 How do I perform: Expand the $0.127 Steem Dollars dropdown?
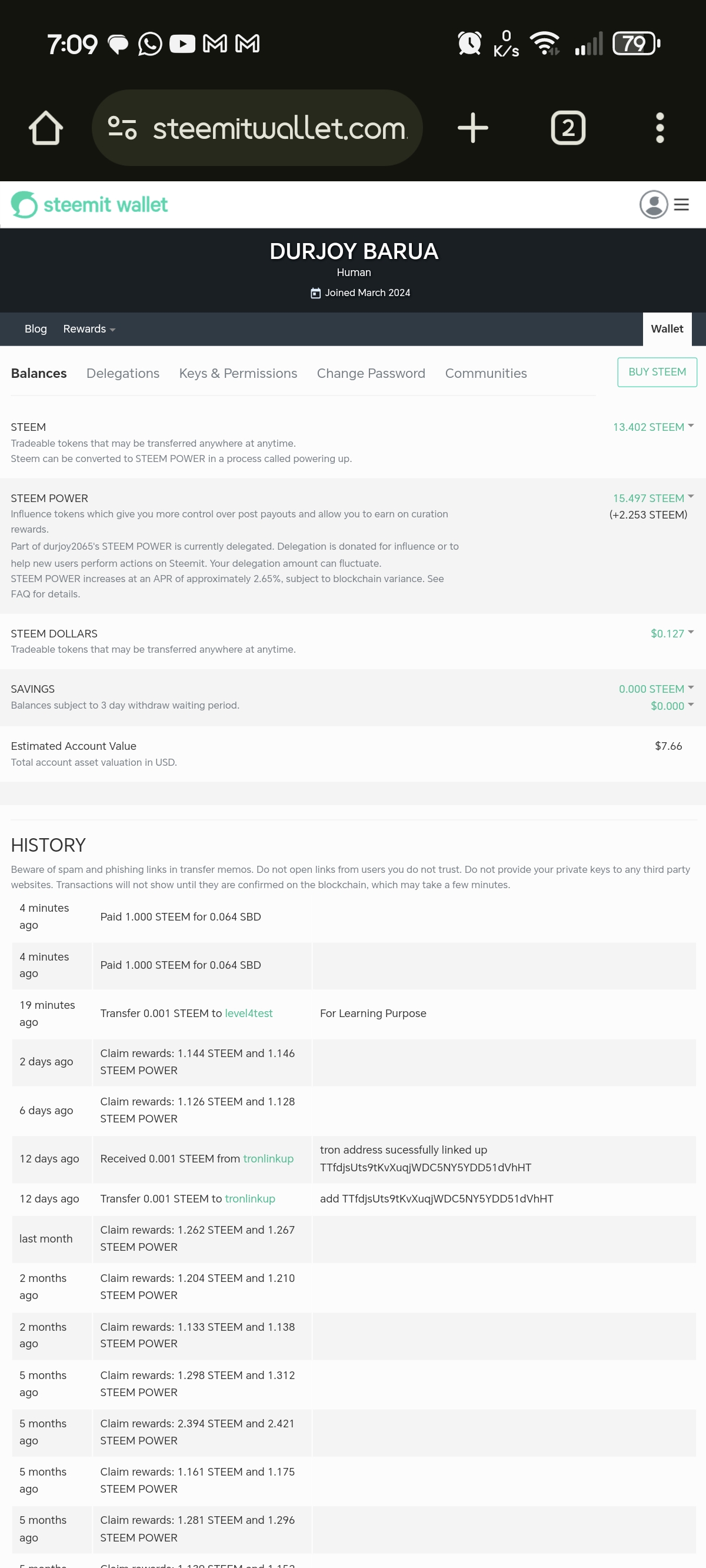(671, 634)
